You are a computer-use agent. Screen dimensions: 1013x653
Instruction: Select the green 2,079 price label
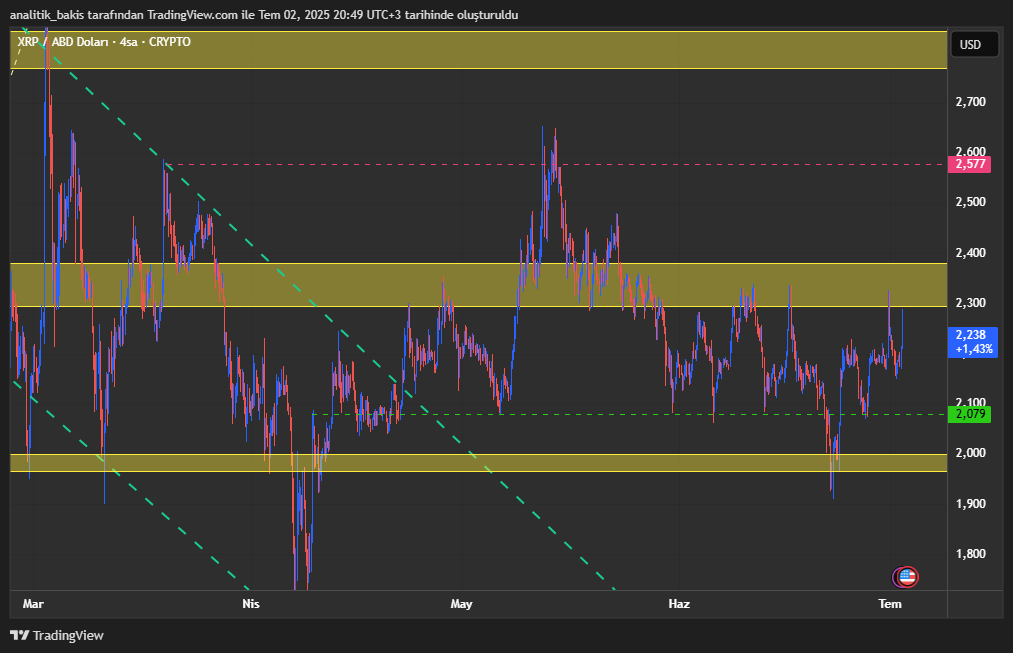(971, 414)
